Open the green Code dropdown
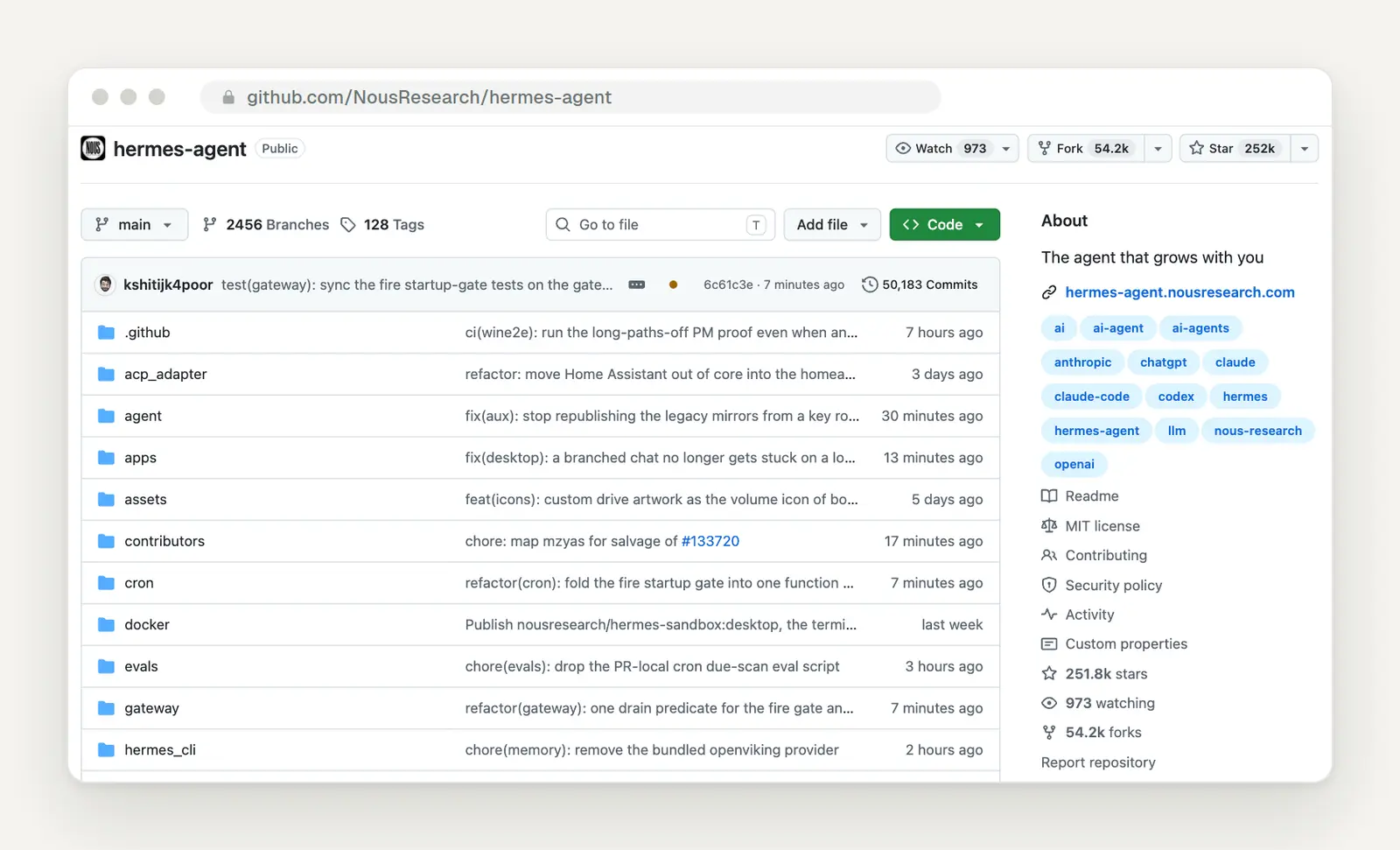 click(x=944, y=225)
